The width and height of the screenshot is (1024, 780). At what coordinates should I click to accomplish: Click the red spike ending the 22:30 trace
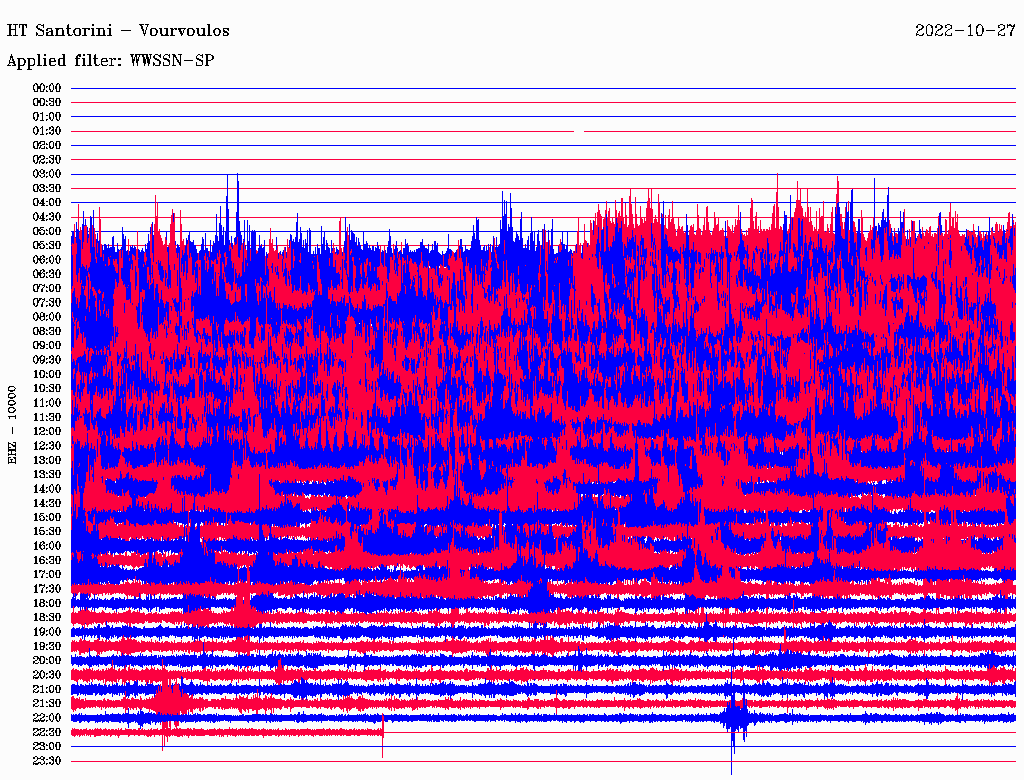383,736
